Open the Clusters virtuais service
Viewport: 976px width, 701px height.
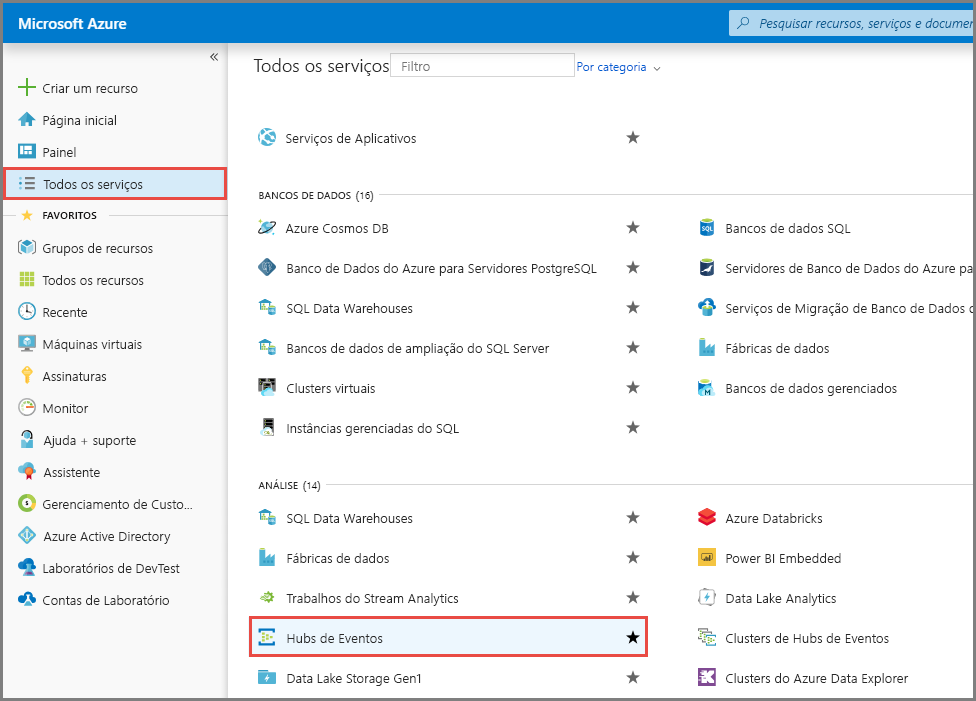pyautogui.click(x=329, y=387)
